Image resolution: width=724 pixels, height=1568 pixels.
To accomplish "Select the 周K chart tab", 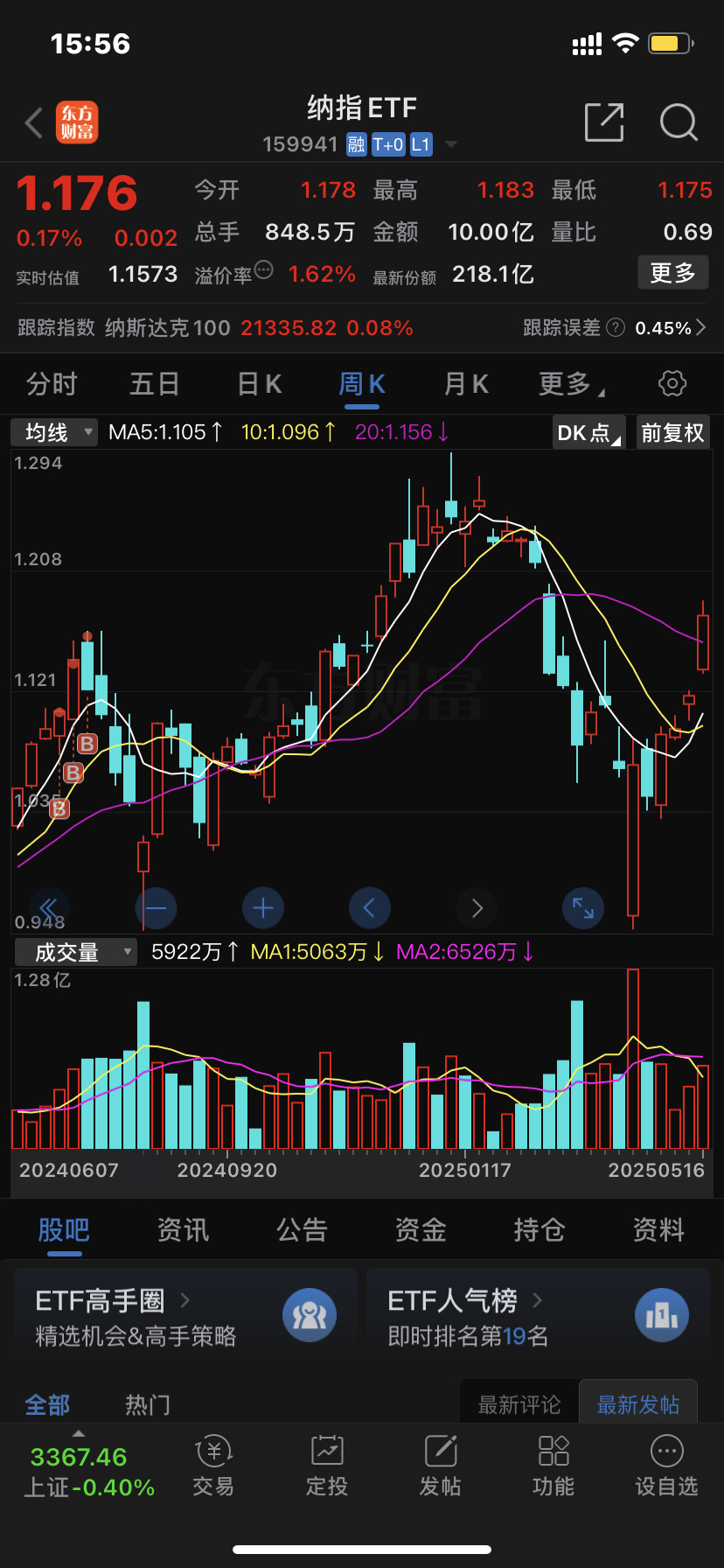I will (x=362, y=383).
